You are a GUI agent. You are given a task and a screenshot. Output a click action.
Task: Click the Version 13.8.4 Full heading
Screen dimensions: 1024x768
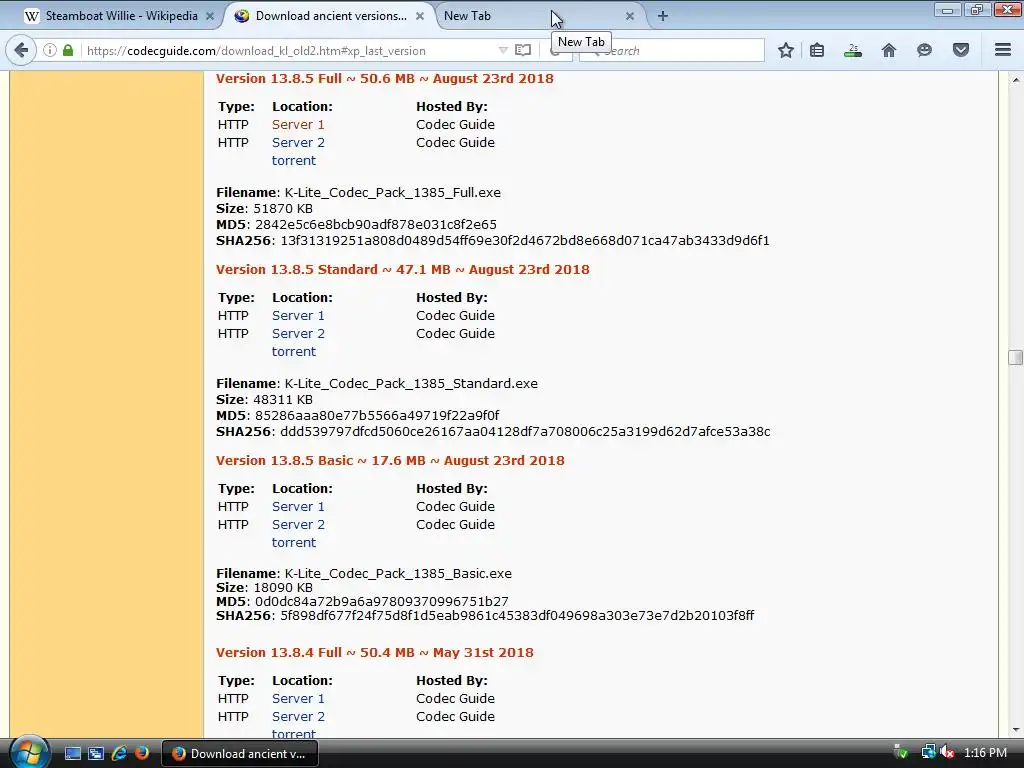374,652
